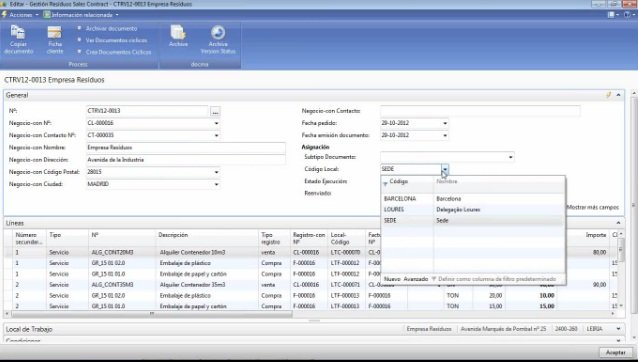The height and width of the screenshot is (362, 638).
Task: Open the Subtipo Documento dropdown
Action: (x=511, y=157)
